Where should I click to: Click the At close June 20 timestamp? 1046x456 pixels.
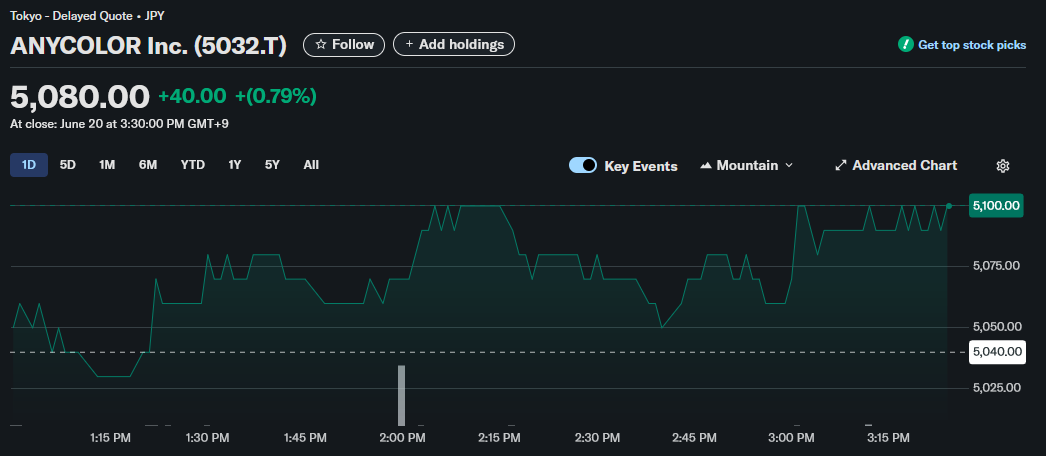(x=119, y=124)
